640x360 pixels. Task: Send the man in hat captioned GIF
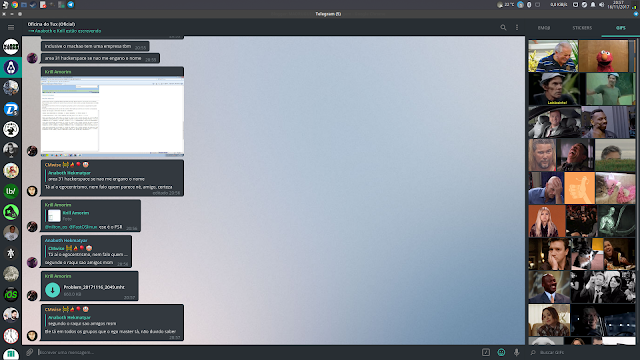pyautogui.click(x=553, y=89)
